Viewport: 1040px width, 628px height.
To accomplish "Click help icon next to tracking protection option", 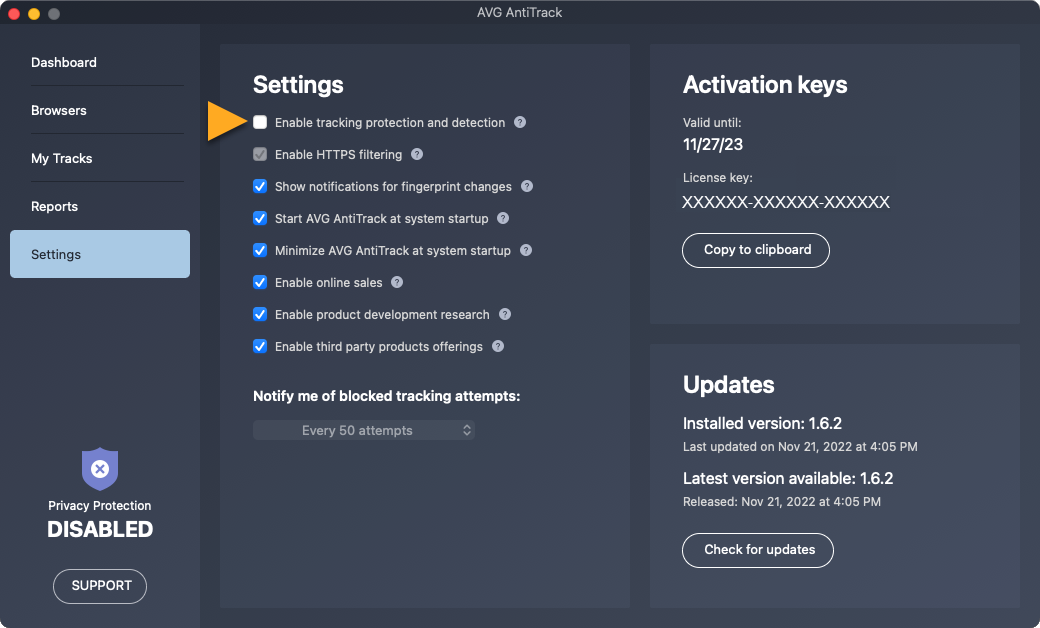I will [x=520, y=123].
